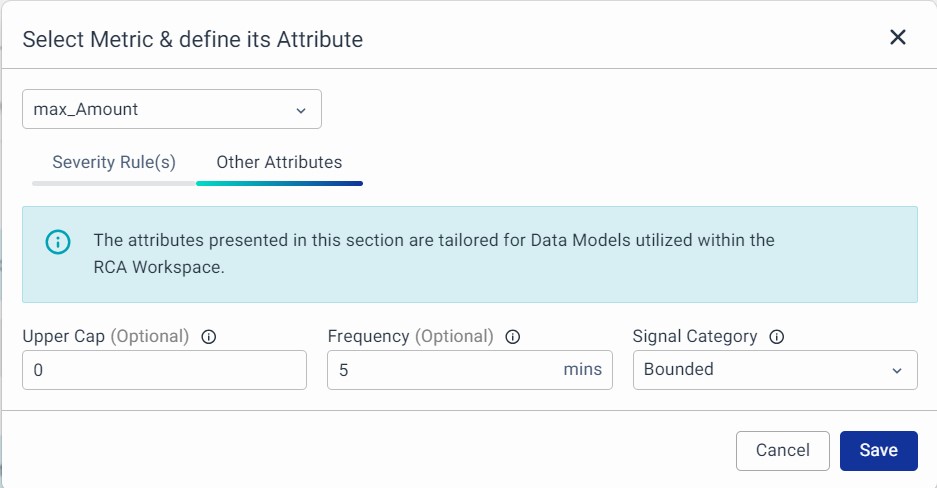The image size is (937, 488).
Task: Click the chevron arrow of max_Amount dropdown
Action: (301, 110)
